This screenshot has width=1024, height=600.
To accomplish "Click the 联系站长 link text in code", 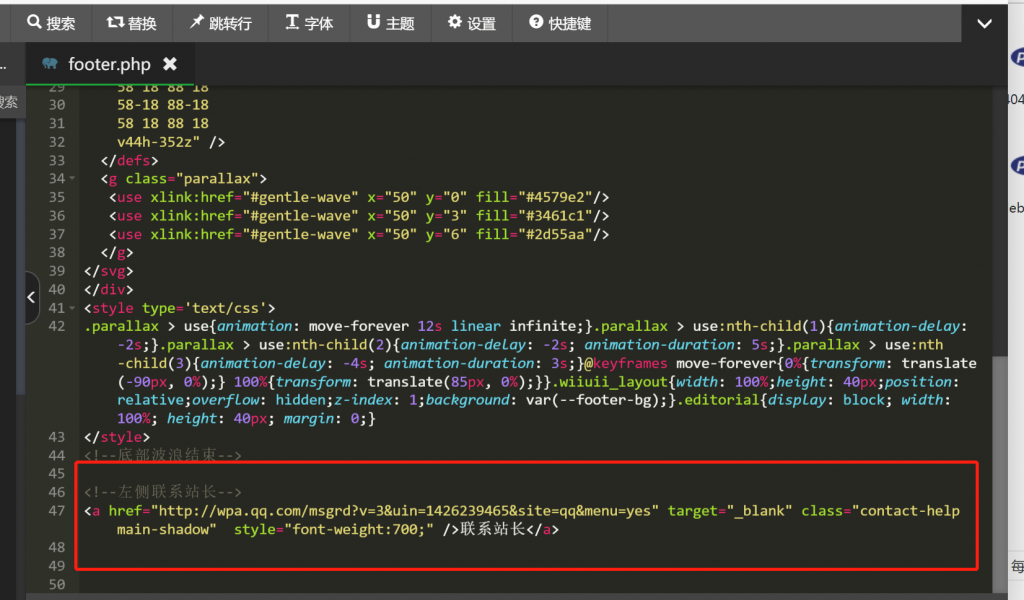I will [x=492, y=530].
